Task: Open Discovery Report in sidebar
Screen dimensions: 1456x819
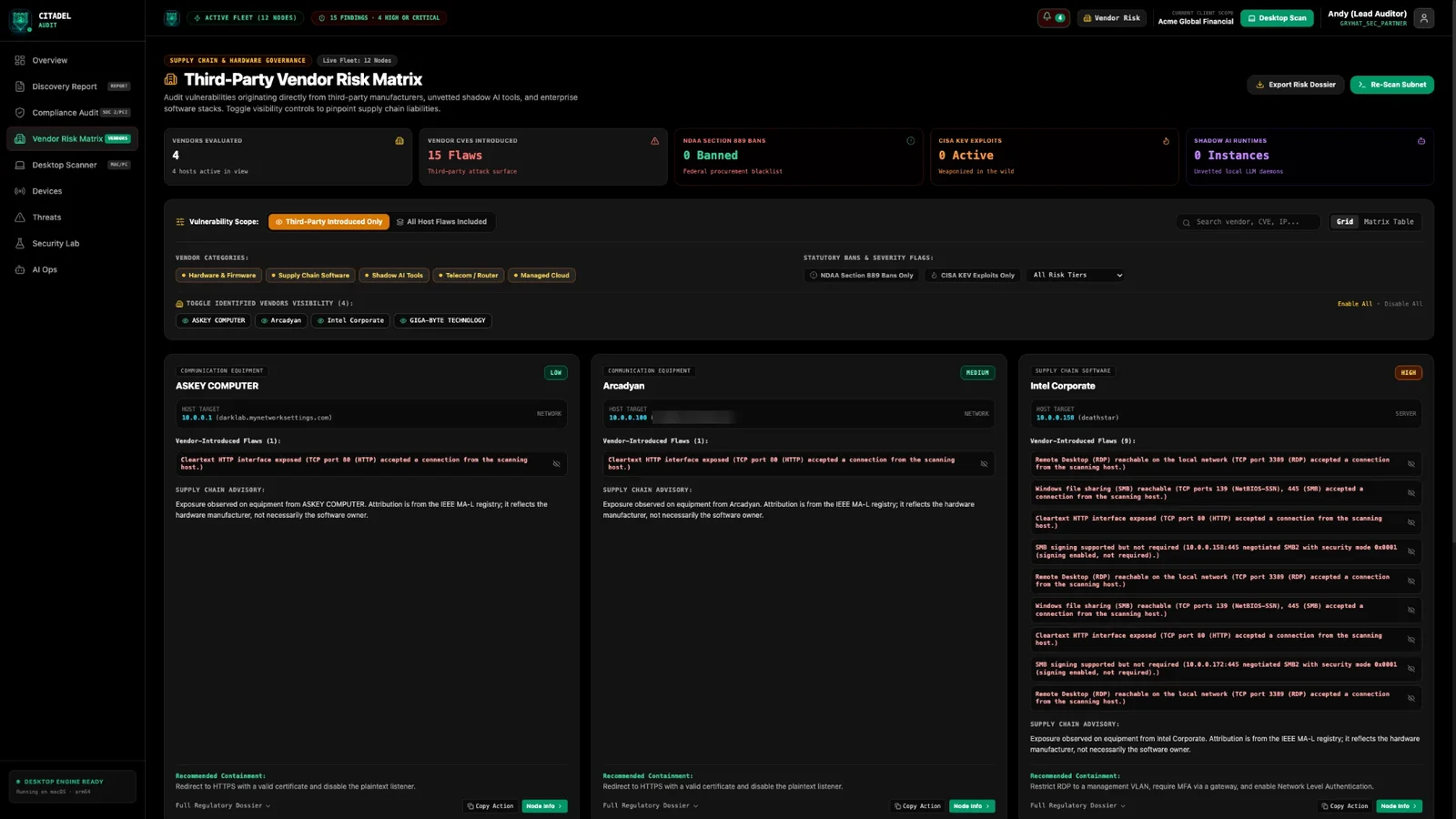Action: pos(73,86)
